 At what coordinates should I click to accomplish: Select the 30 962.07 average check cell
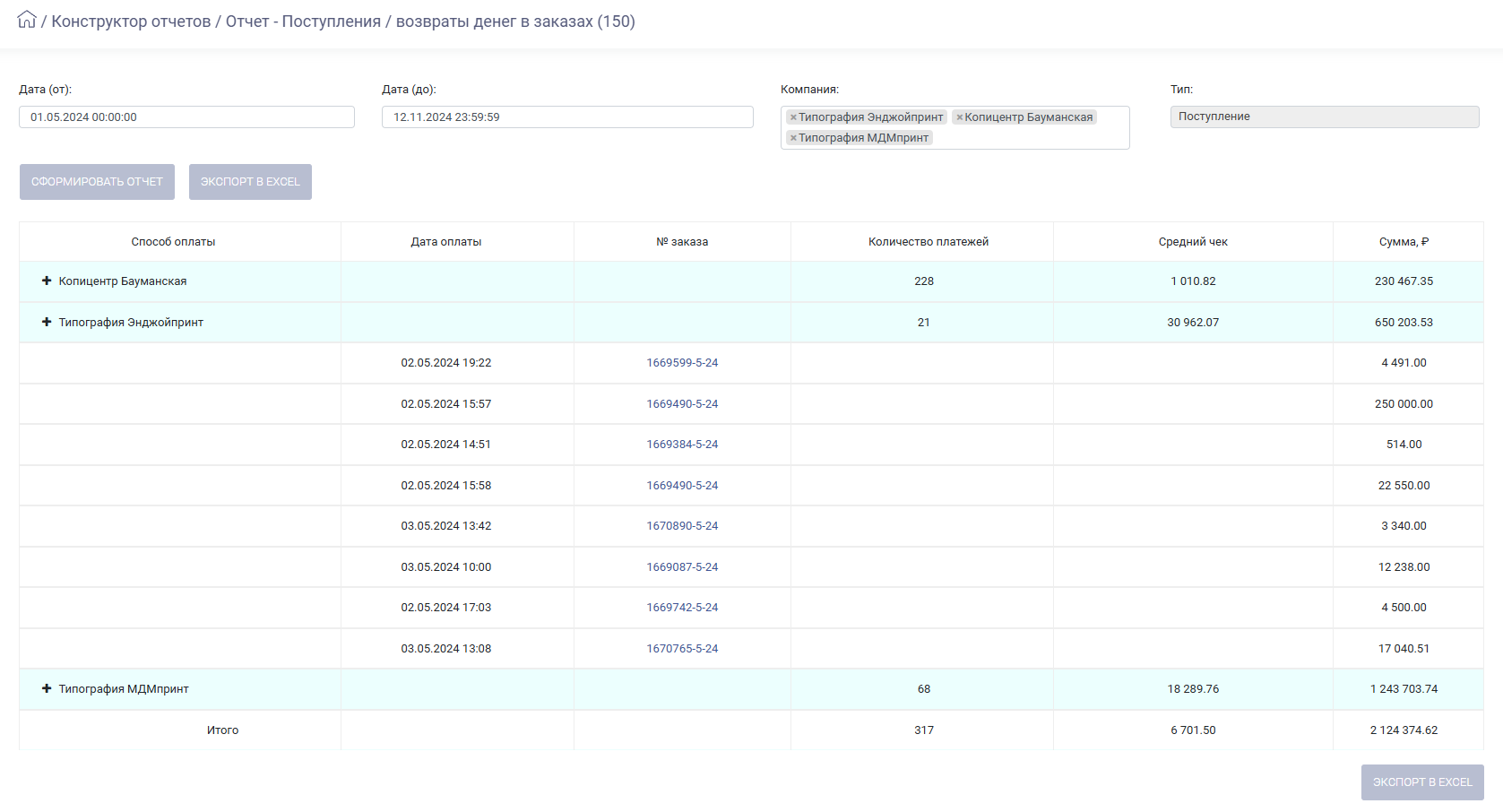pos(1193,323)
